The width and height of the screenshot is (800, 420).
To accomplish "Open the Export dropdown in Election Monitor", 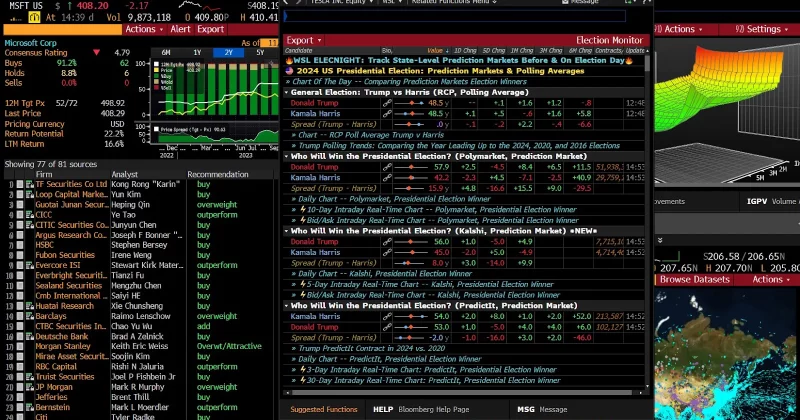I will [x=304, y=40].
